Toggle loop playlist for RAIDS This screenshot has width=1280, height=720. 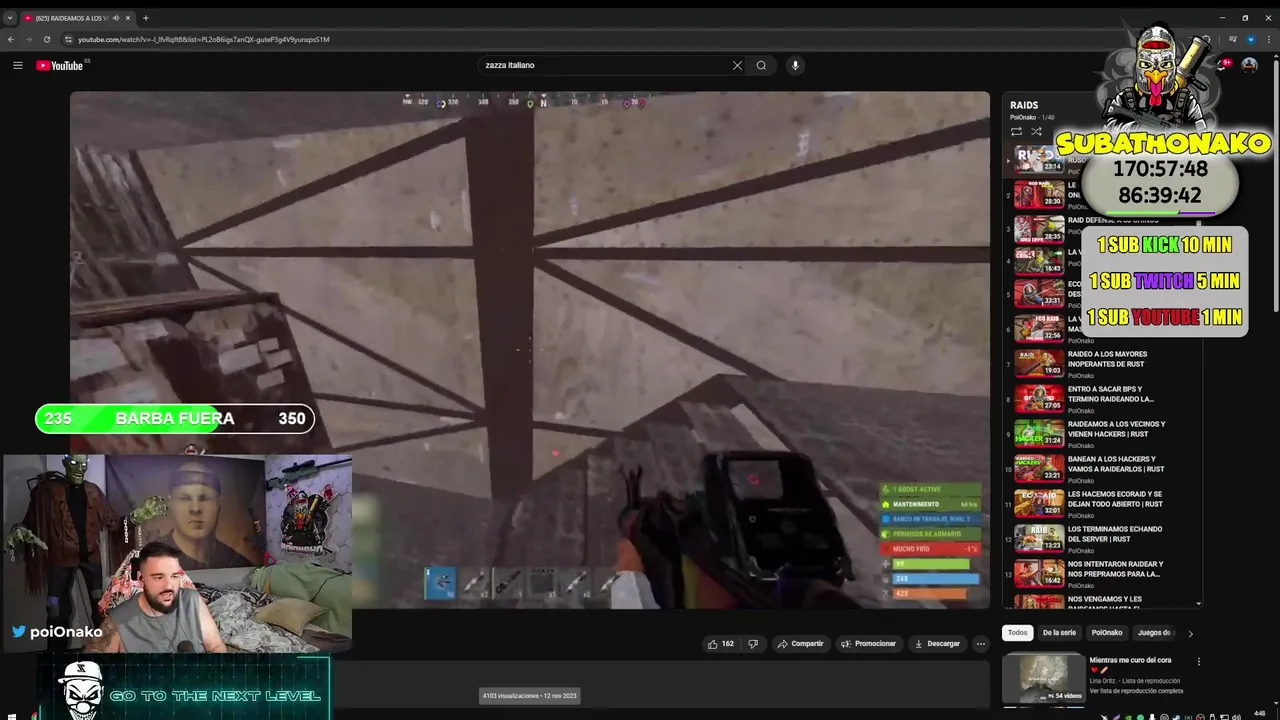coord(1016,131)
